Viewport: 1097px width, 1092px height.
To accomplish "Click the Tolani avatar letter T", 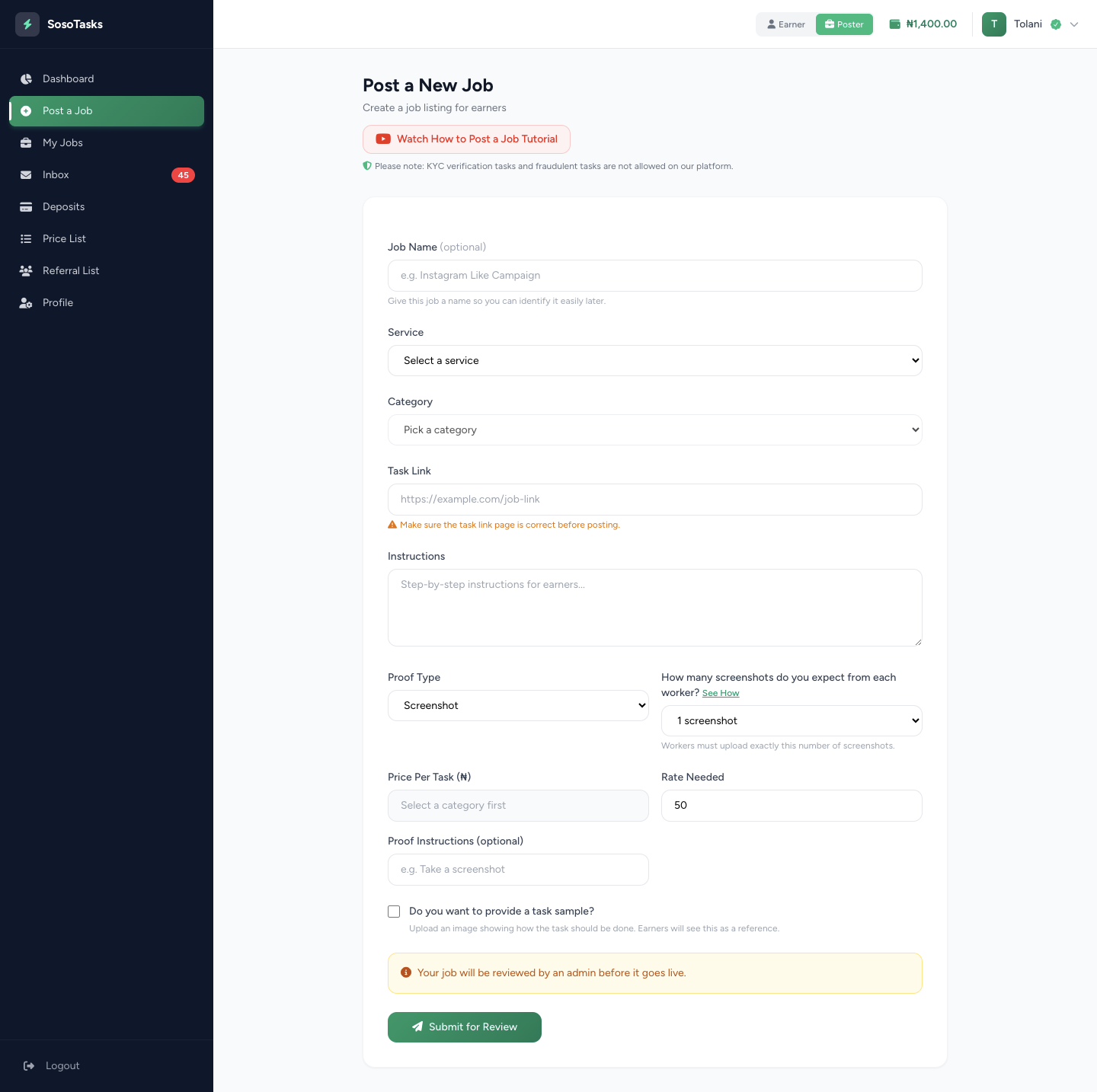I will (x=994, y=24).
